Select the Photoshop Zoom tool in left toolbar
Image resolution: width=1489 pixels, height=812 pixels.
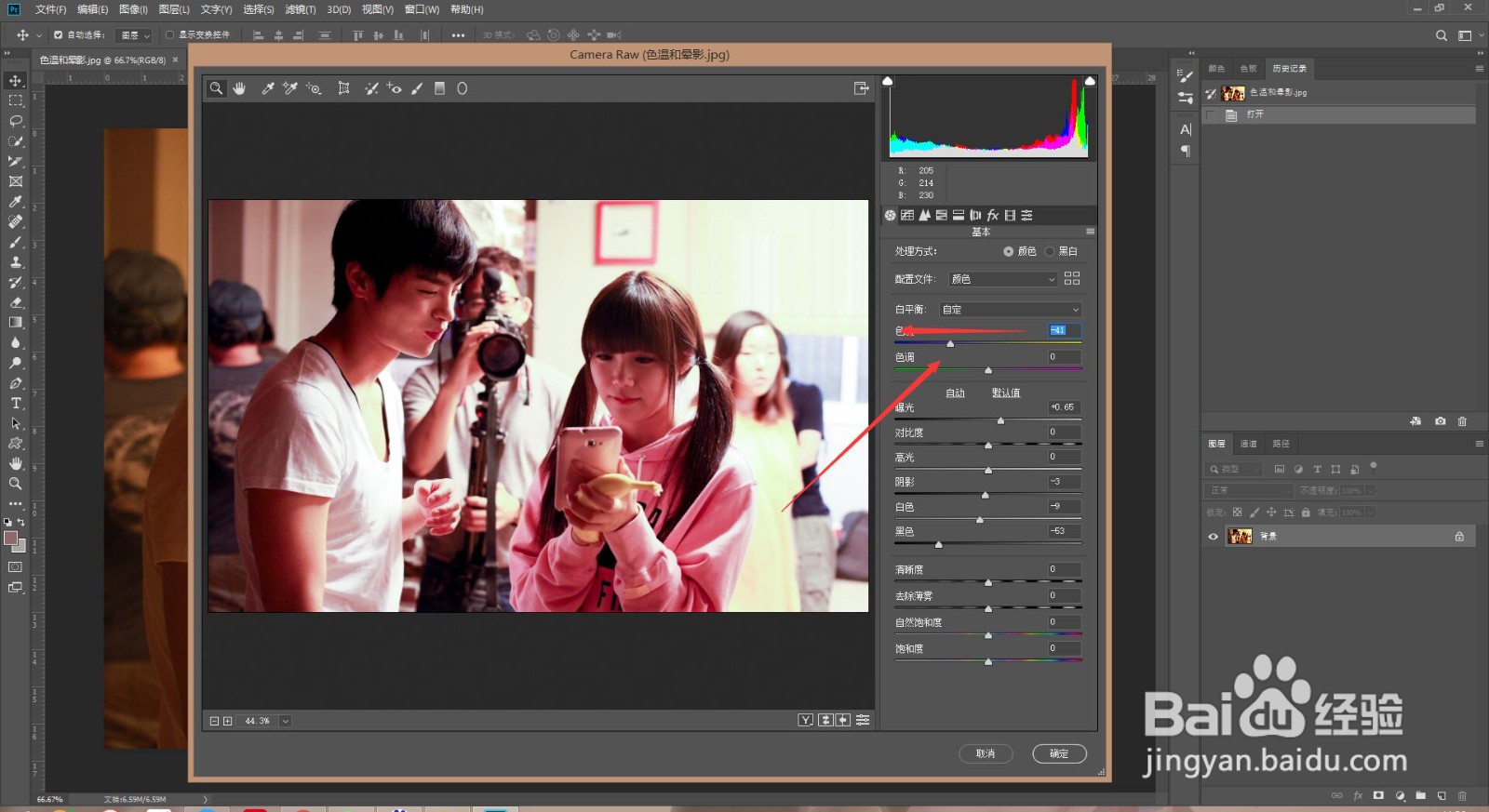coord(16,484)
